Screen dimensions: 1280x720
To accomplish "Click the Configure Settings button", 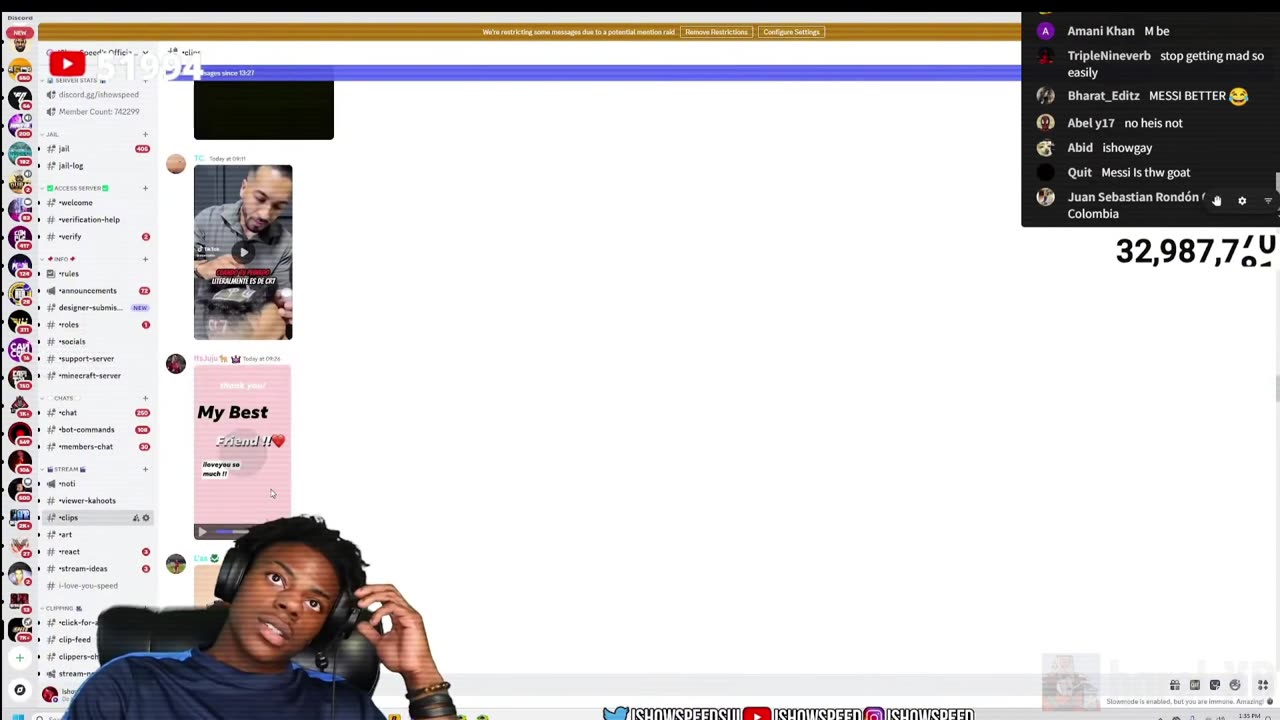I will click(791, 32).
